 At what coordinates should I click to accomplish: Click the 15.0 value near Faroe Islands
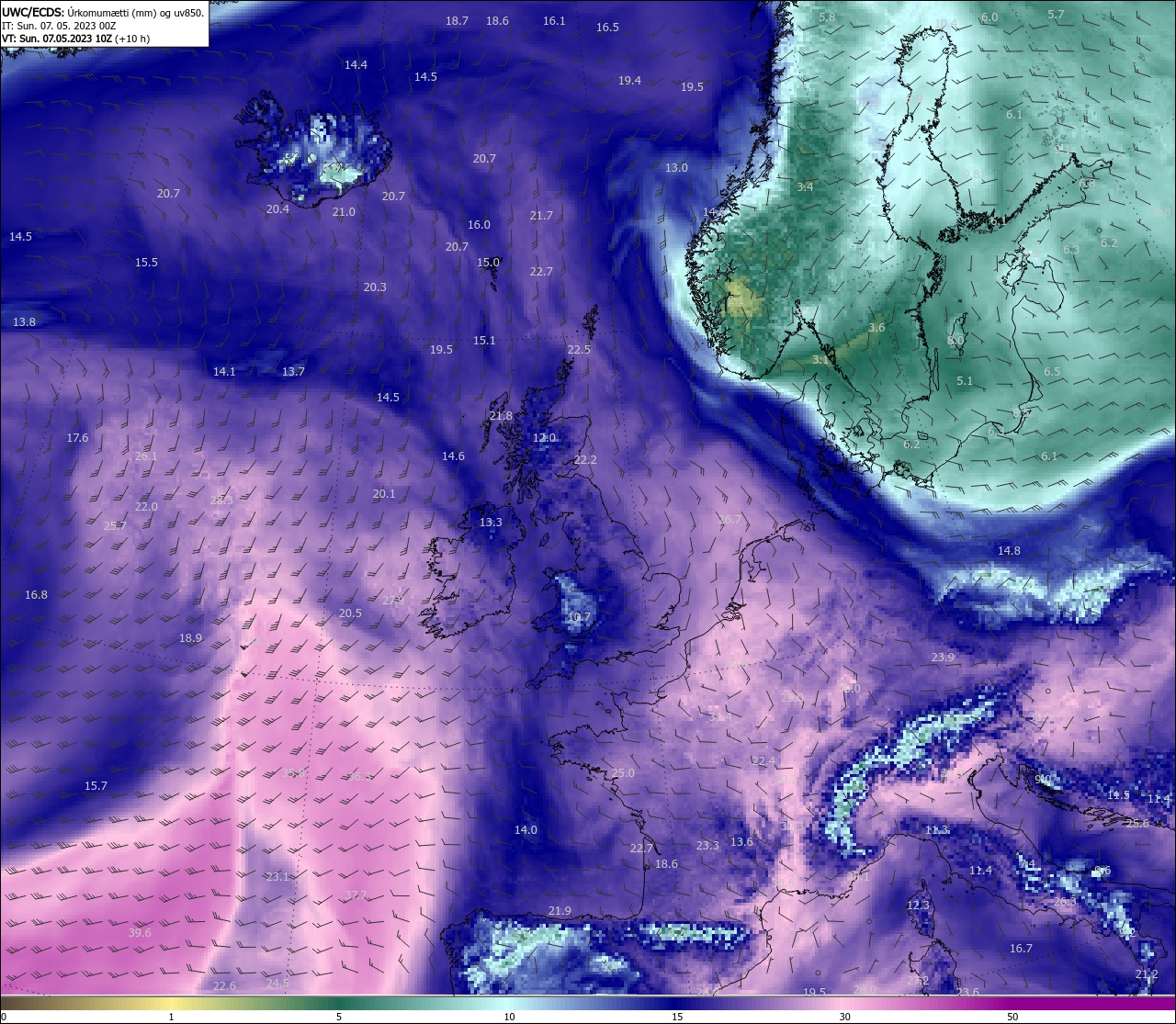[488, 263]
